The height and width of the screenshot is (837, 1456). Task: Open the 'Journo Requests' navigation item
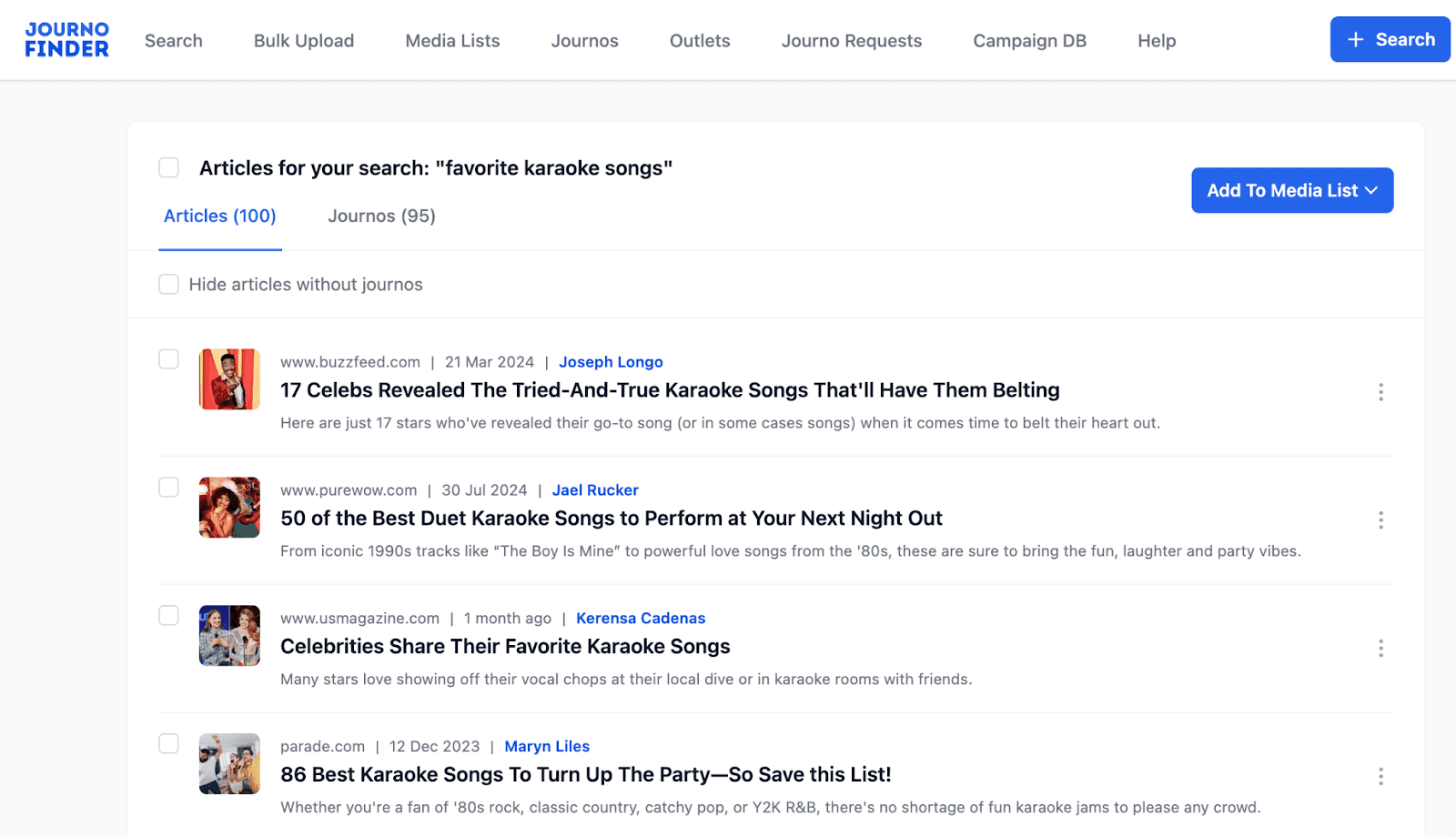coord(850,40)
